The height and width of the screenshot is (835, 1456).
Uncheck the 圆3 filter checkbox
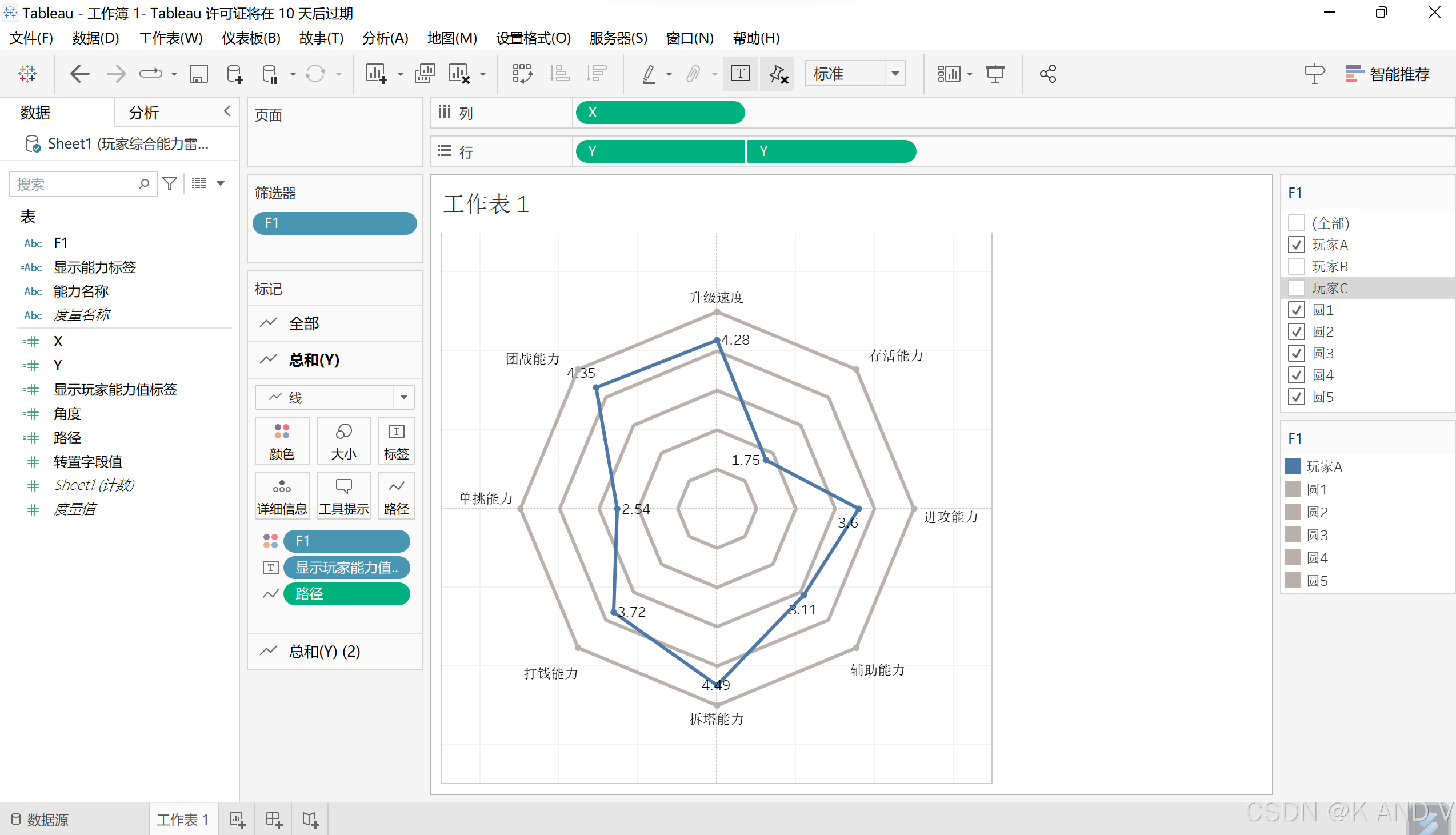coord(1296,353)
